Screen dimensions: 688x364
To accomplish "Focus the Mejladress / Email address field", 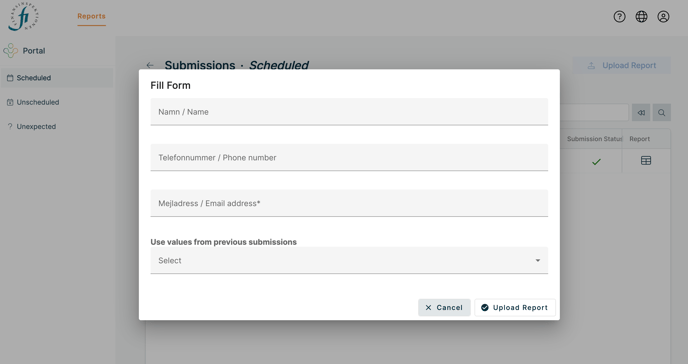I will point(349,203).
